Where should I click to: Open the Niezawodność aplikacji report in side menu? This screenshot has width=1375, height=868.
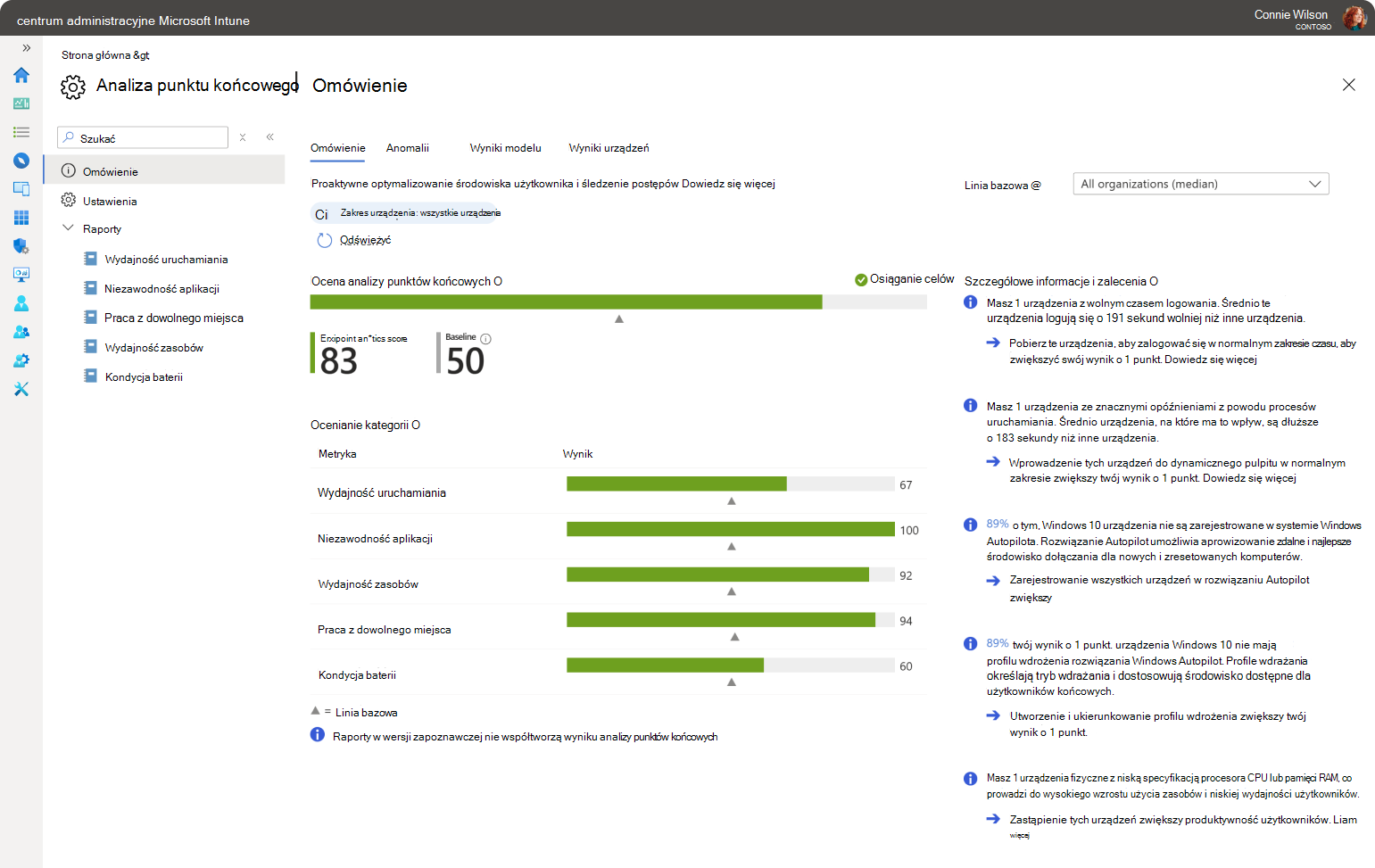(162, 289)
